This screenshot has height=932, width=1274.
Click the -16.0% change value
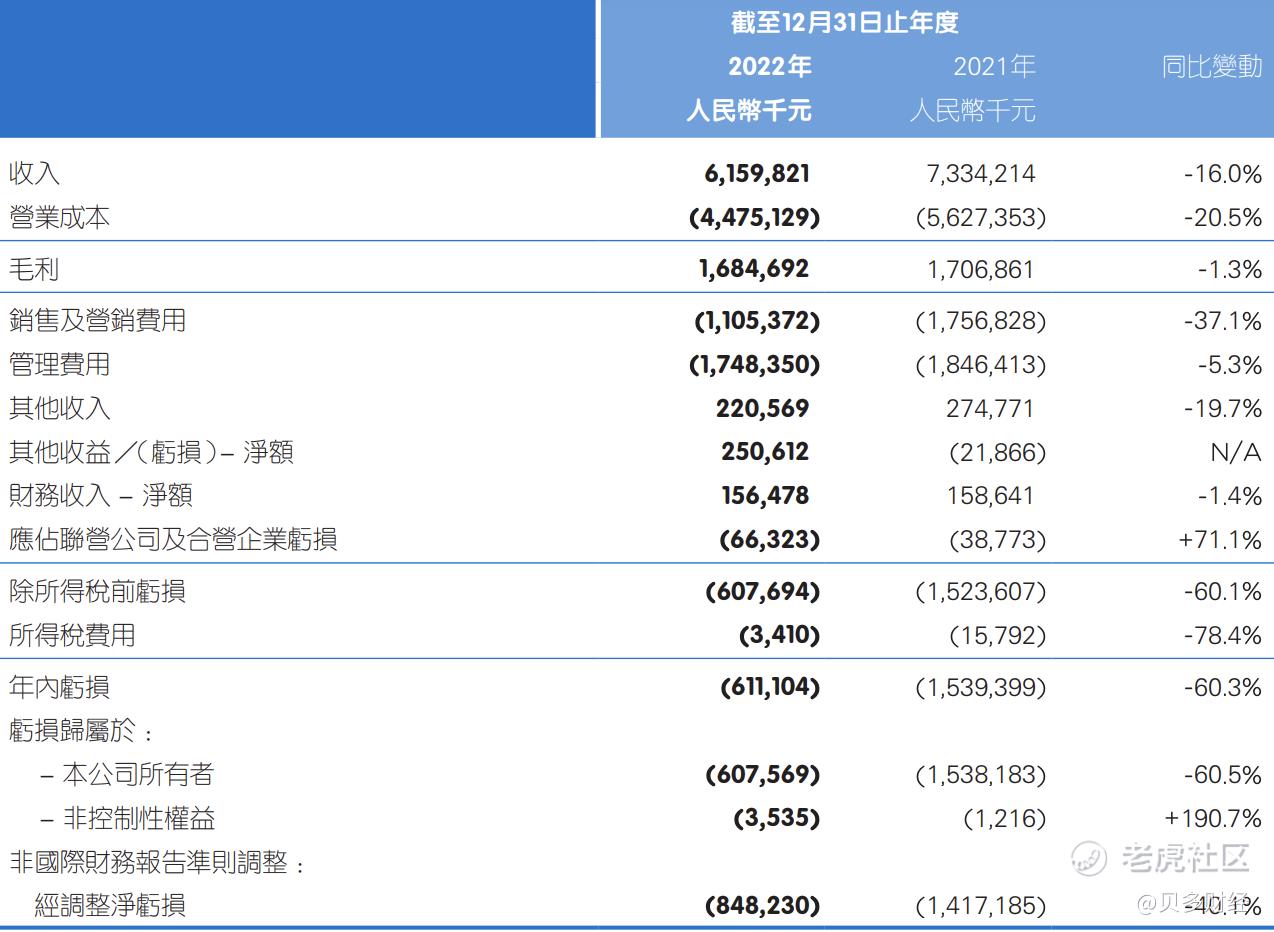(1223, 173)
